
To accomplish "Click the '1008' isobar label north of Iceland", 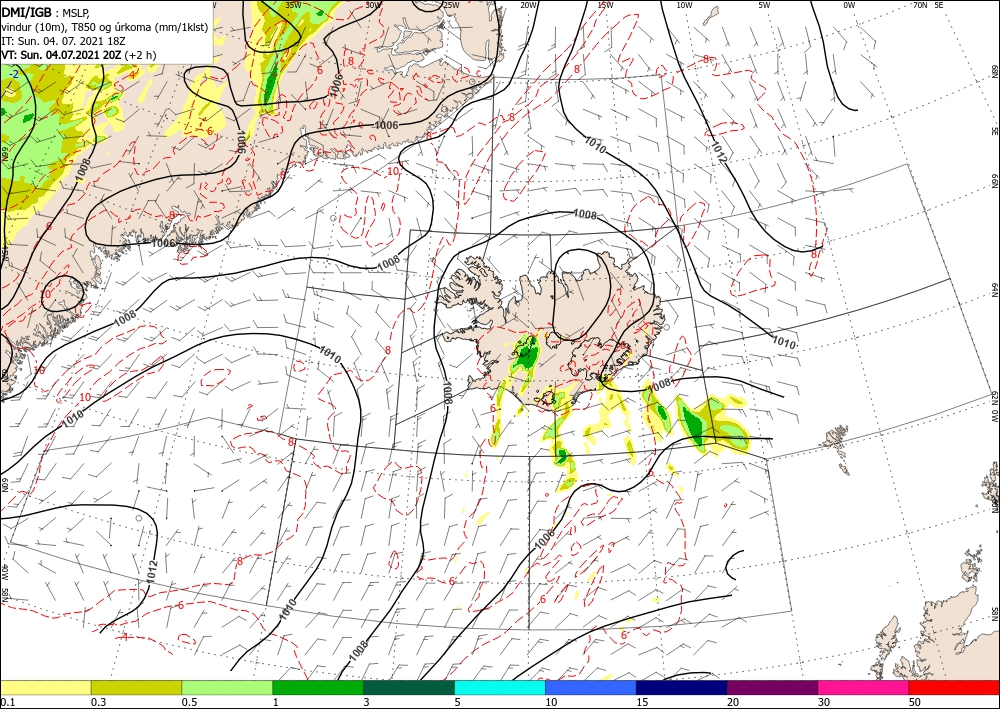I will (585, 215).
